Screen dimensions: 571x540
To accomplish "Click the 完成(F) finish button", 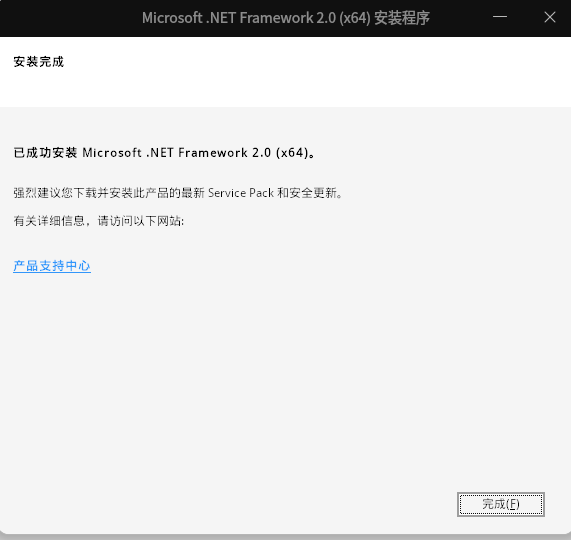I will coord(501,504).
